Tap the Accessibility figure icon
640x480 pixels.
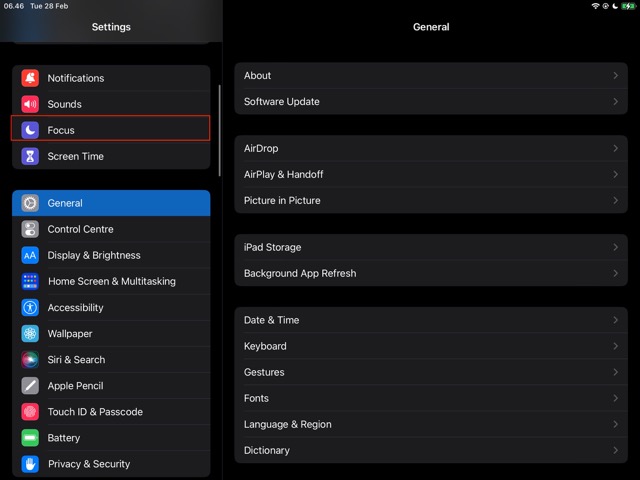30,308
